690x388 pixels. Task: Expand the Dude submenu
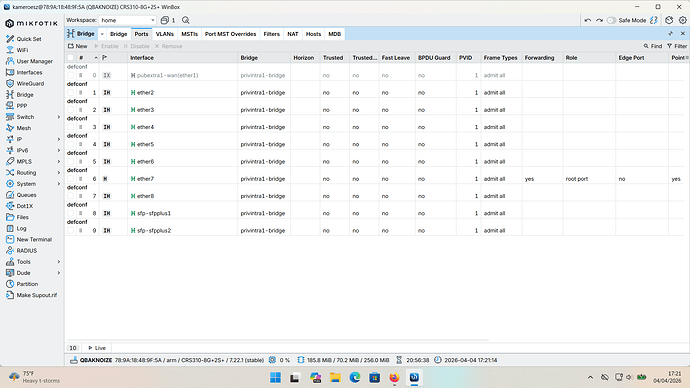pyautogui.click(x=59, y=273)
